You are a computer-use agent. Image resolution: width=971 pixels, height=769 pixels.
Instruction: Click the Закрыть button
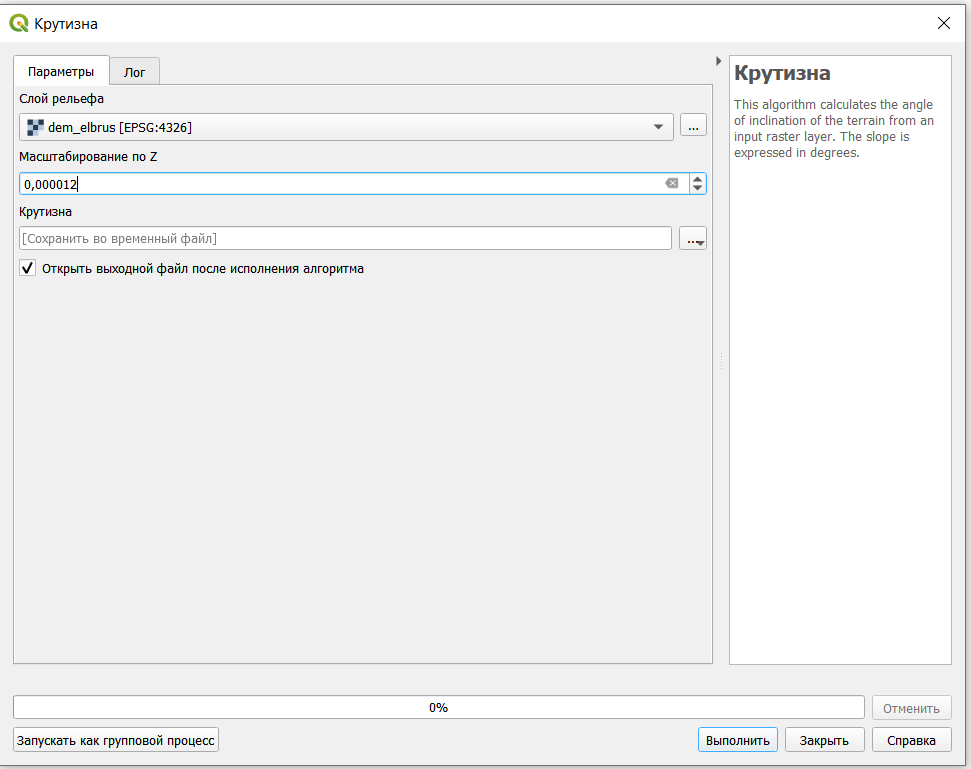coord(824,740)
